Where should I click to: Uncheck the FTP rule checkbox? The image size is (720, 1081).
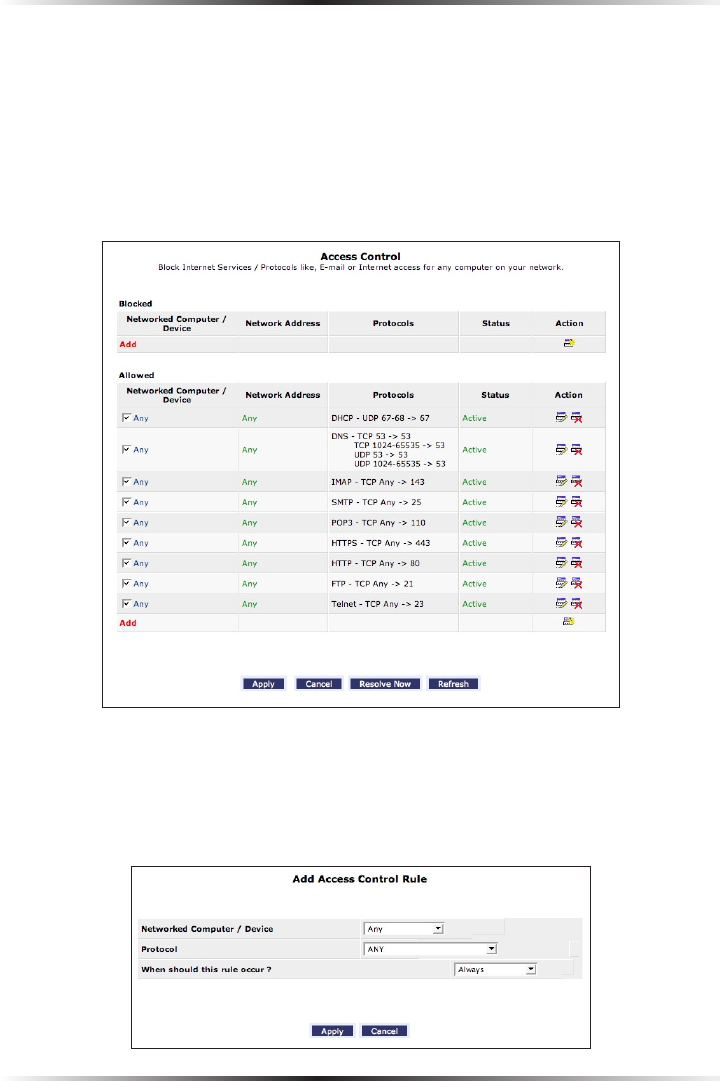click(126, 583)
